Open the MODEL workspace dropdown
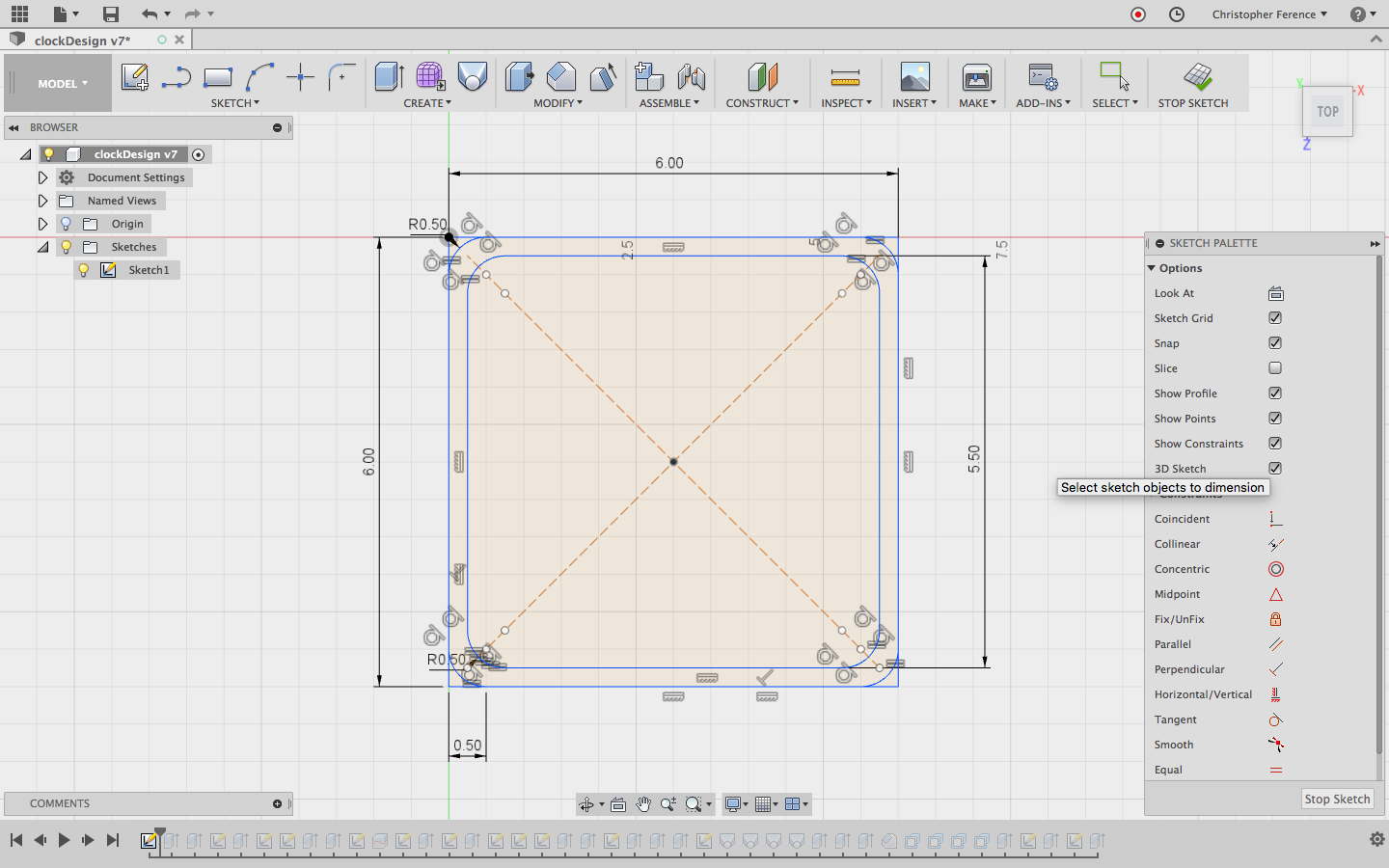 pyautogui.click(x=62, y=84)
